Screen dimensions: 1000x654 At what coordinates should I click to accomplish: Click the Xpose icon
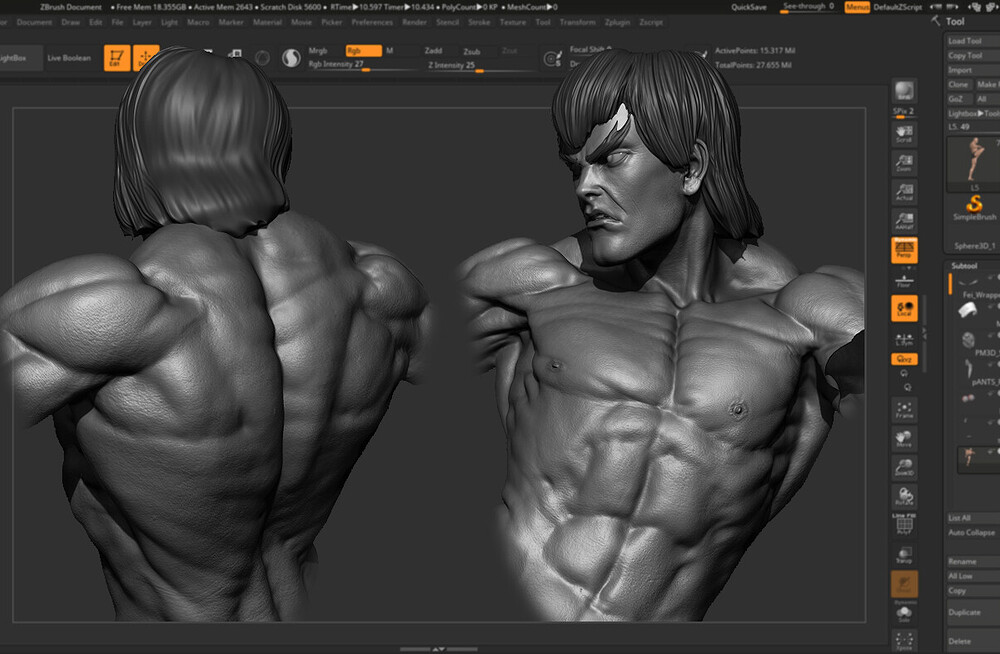904,641
